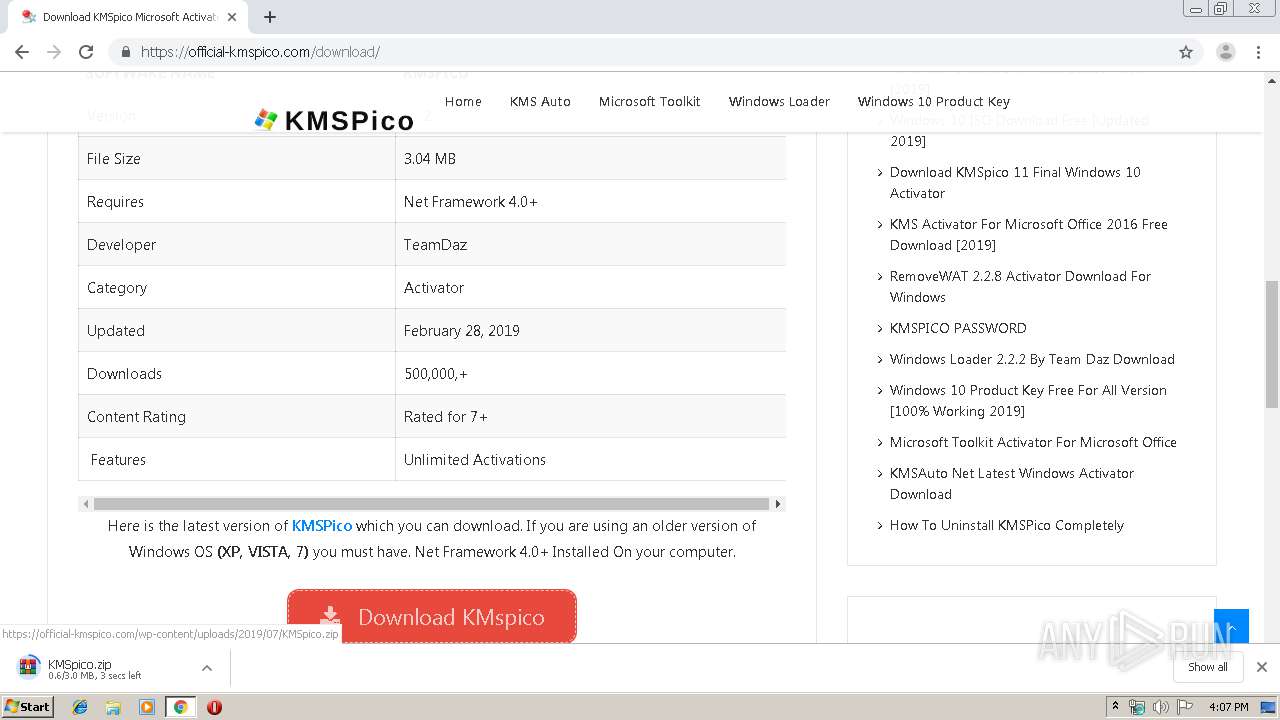Open Windows Explorer taskbar folder icon
Screen dimensions: 1280x720
[x=113, y=707]
